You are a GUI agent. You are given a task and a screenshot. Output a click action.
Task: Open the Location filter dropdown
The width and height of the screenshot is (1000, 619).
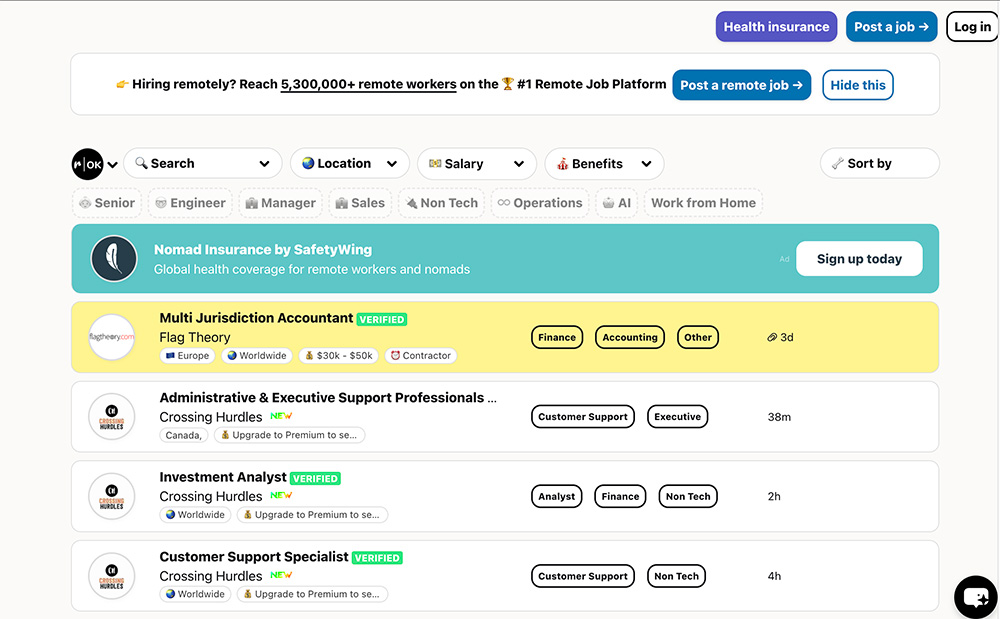349,163
